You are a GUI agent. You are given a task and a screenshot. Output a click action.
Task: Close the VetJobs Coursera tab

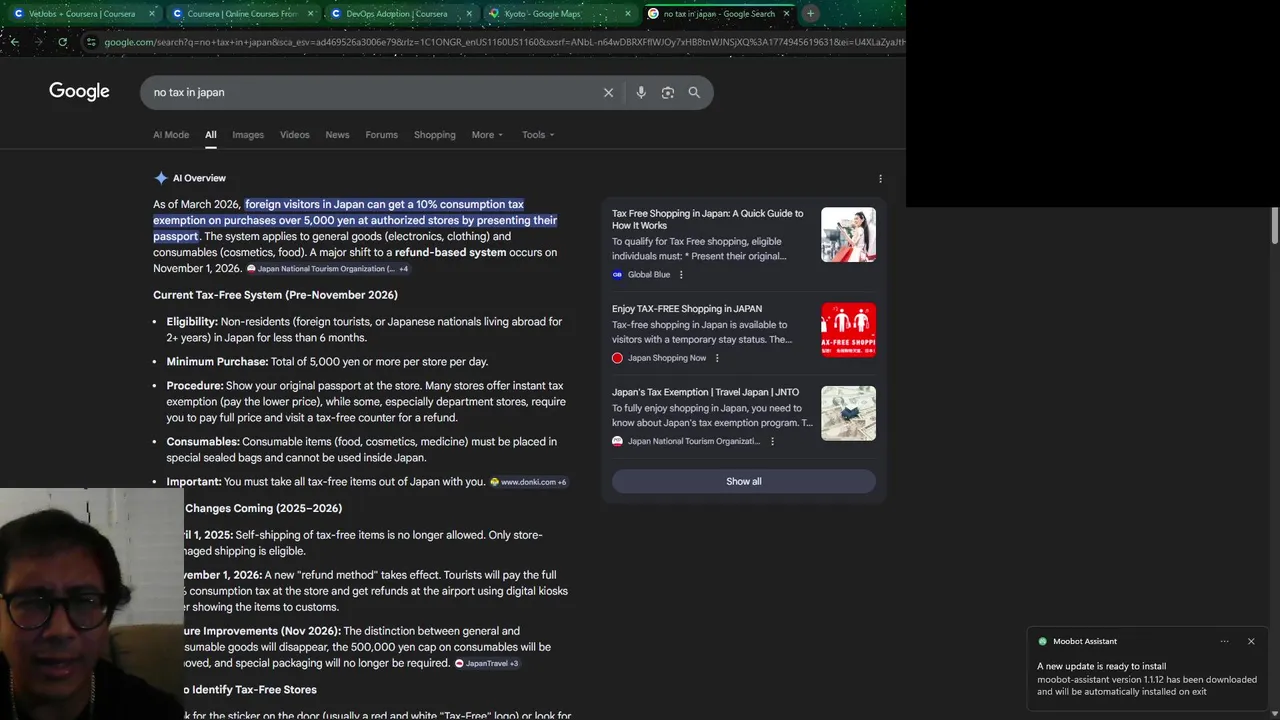152,14
